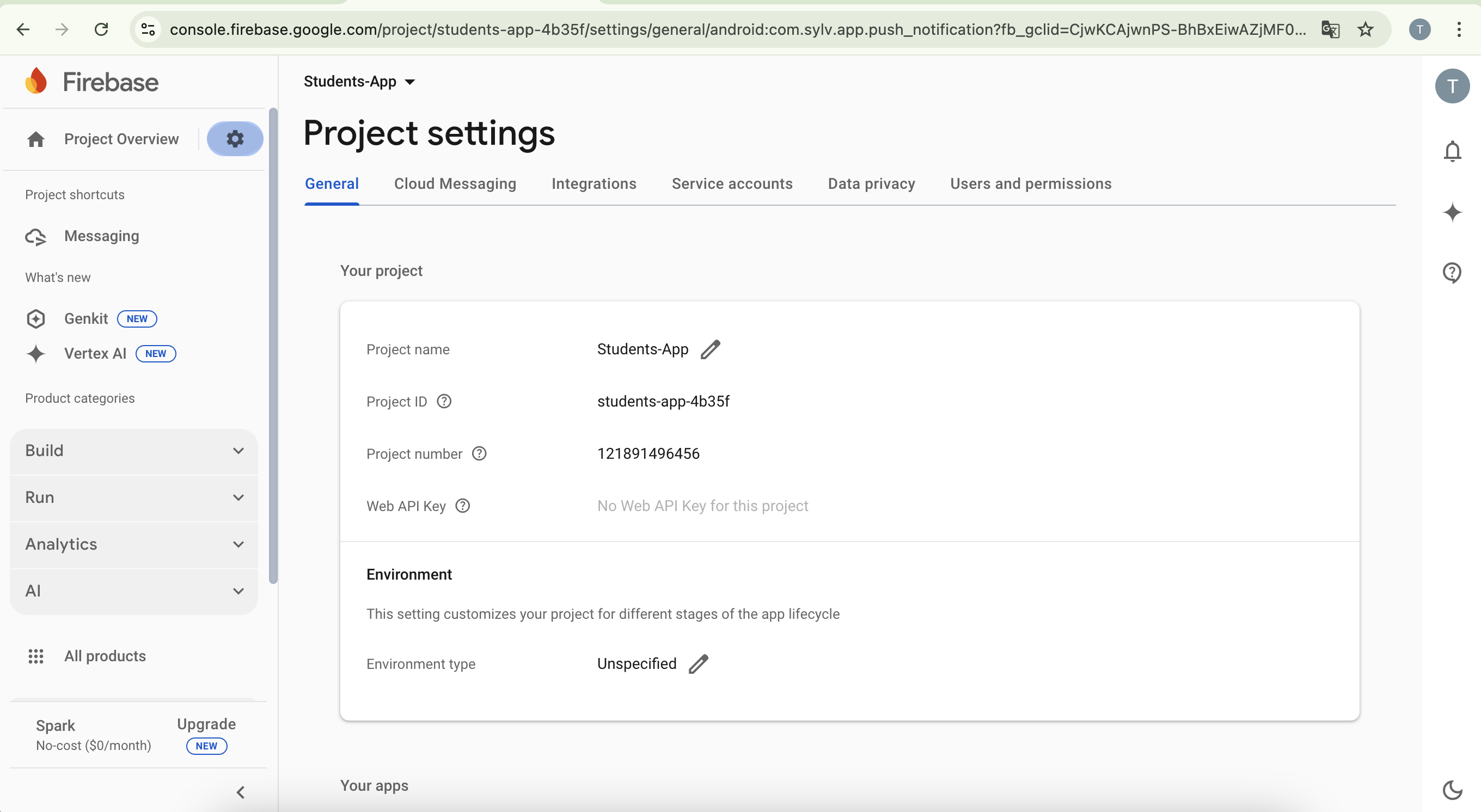This screenshot has width=1481, height=812.
Task: Switch to Integrations tab
Action: pyautogui.click(x=594, y=184)
